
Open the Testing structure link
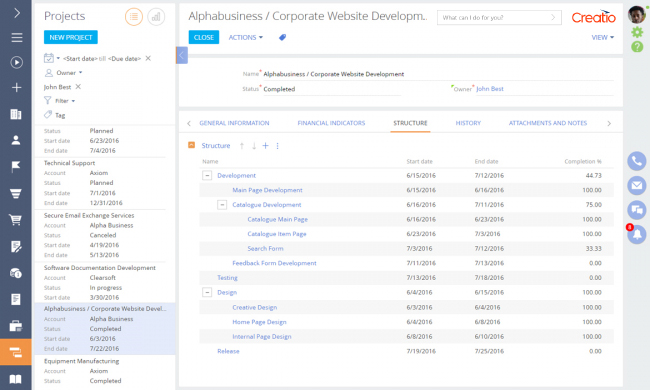tap(227, 278)
